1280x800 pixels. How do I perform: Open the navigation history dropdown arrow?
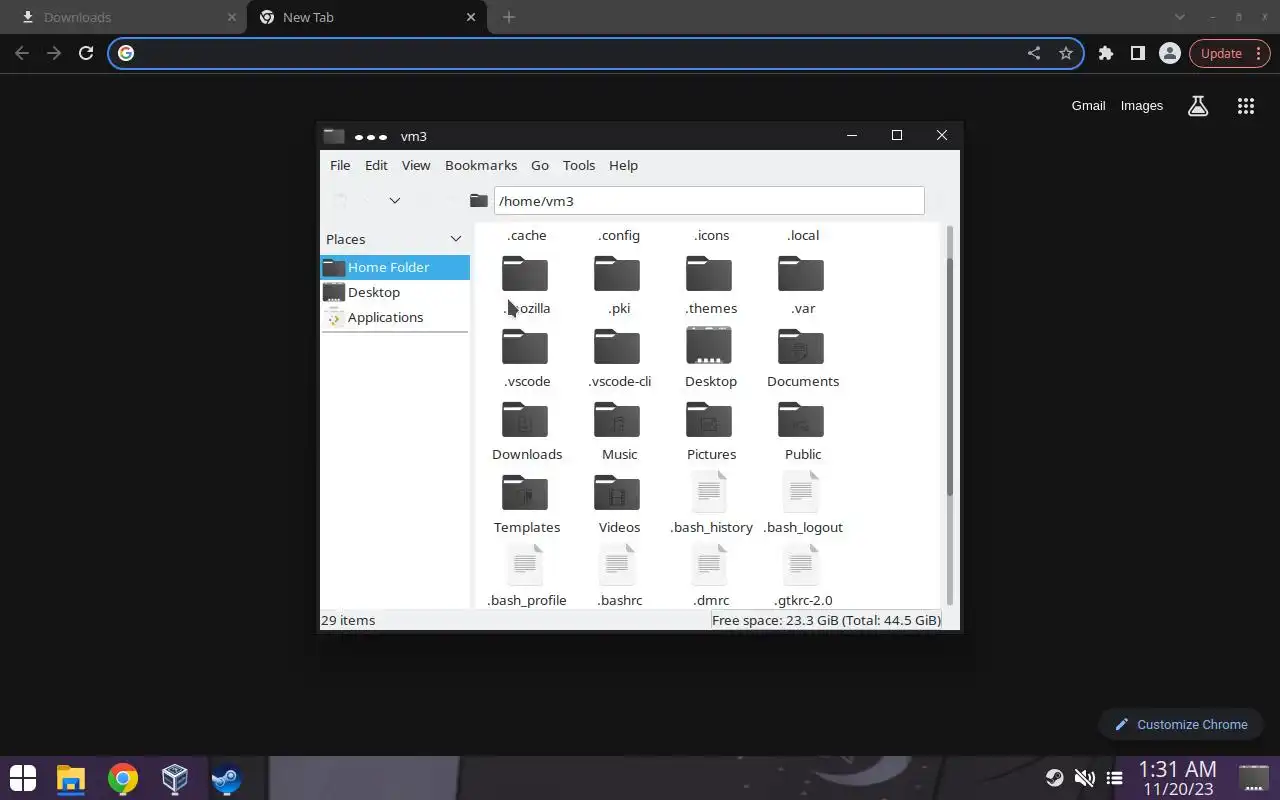pyautogui.click(x=395, y=201)
